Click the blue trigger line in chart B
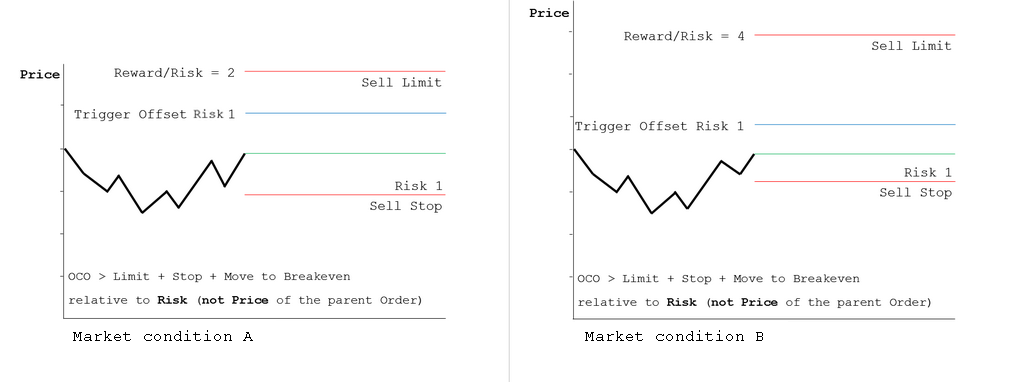The width and height of the screenshot is (1024, 382). click(855, 124)
